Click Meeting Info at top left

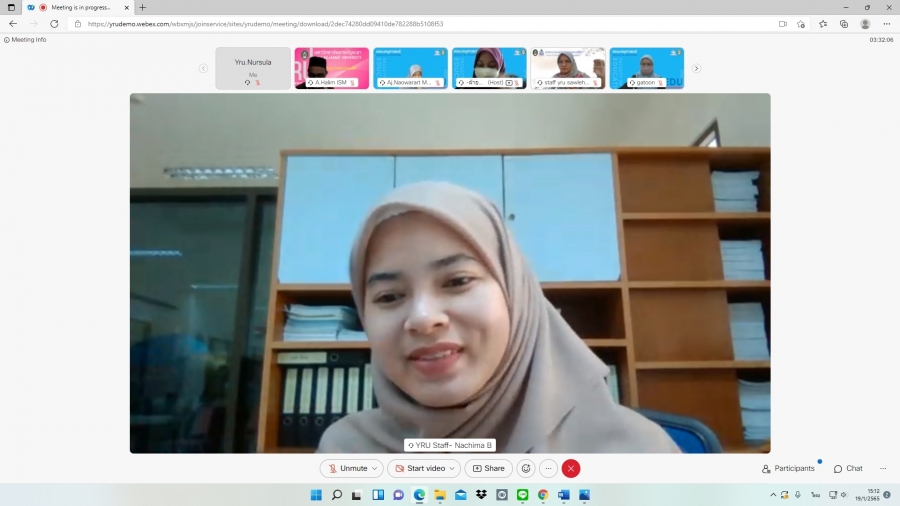pyautogui.click(x=26, y=40)
